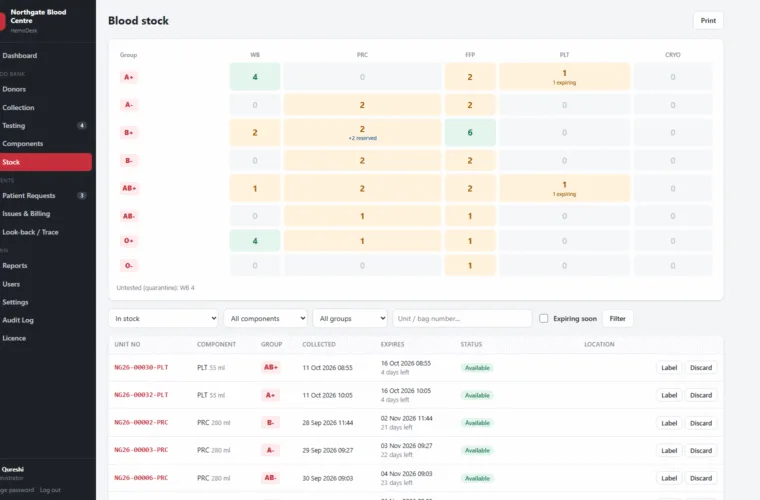Click Available status for NG26-00002-PRC

(x=477, y=423)
